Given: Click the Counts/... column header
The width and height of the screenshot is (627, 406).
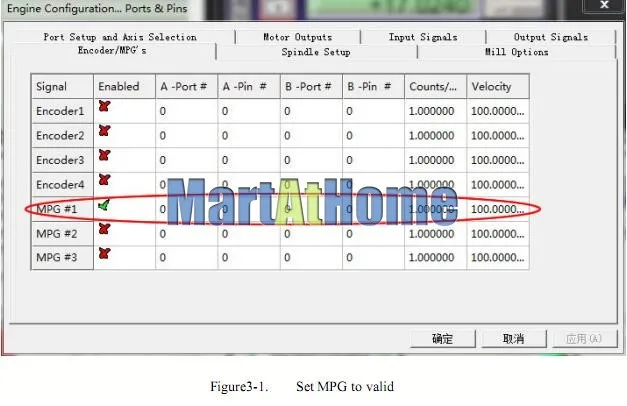Looking at the screenshot, I should (x=436, y=86).
